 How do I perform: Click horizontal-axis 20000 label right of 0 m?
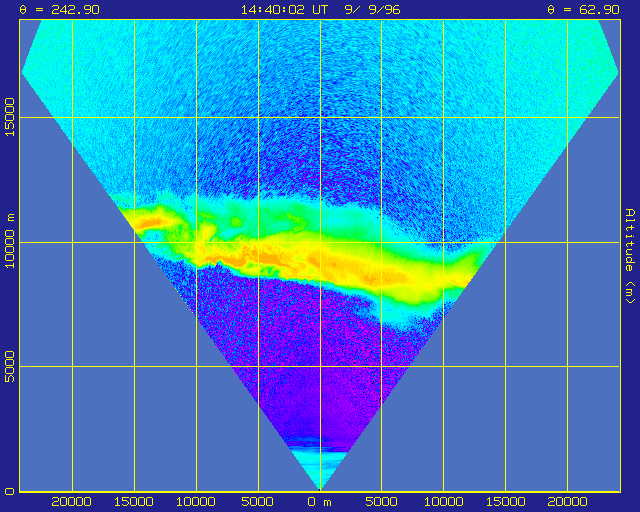[567, 502]
